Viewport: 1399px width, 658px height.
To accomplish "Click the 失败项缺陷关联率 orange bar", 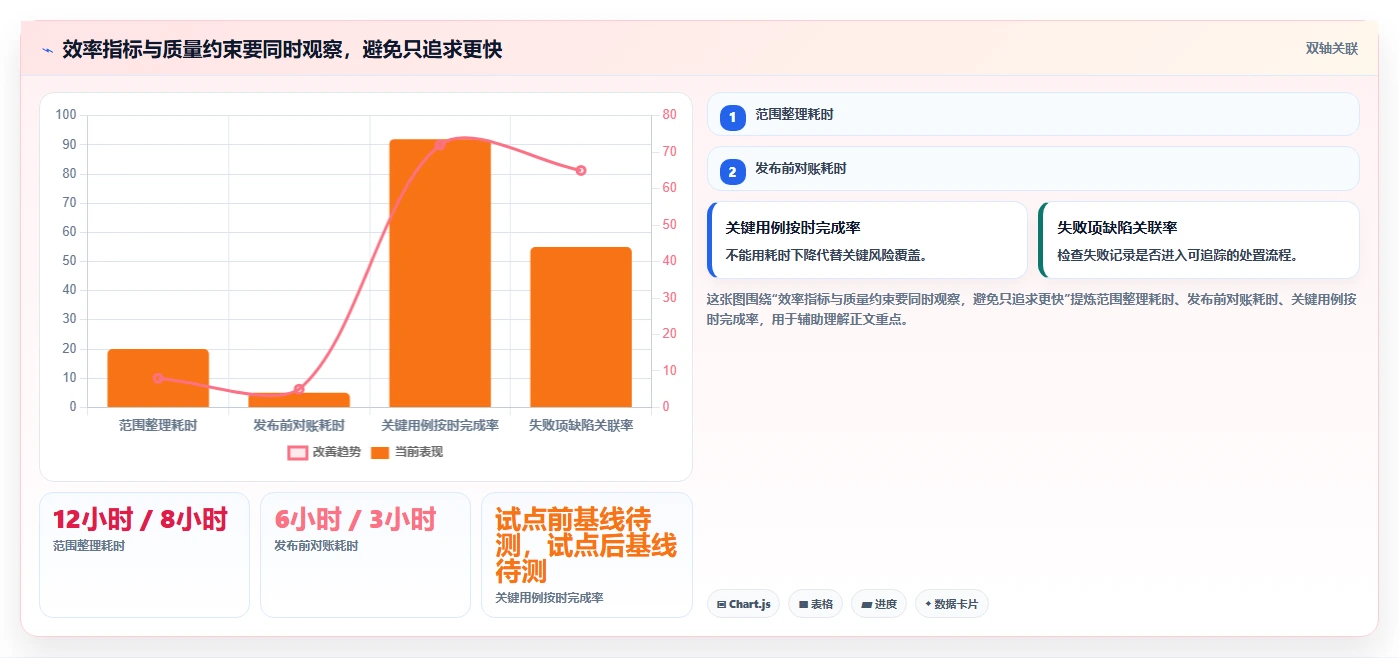I will pos(581,327).
